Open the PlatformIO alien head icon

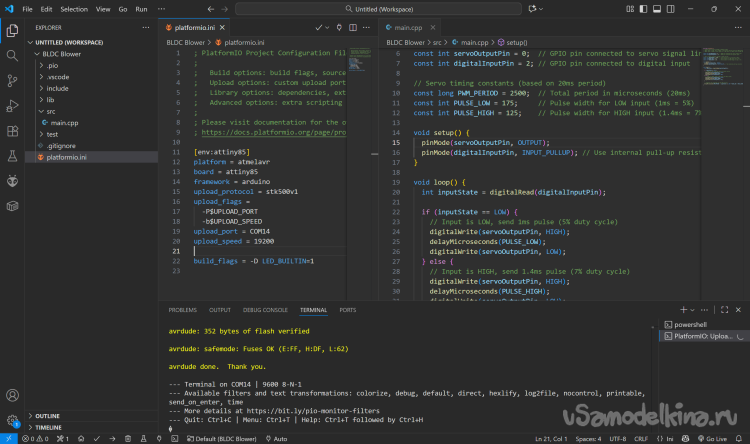[12, 180]
